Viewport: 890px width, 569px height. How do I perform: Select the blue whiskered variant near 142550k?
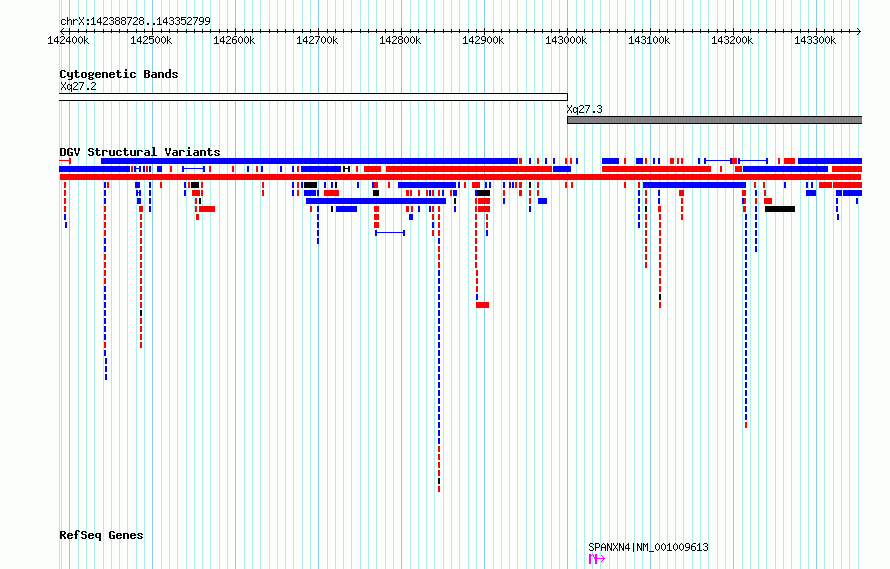[194, 169]
